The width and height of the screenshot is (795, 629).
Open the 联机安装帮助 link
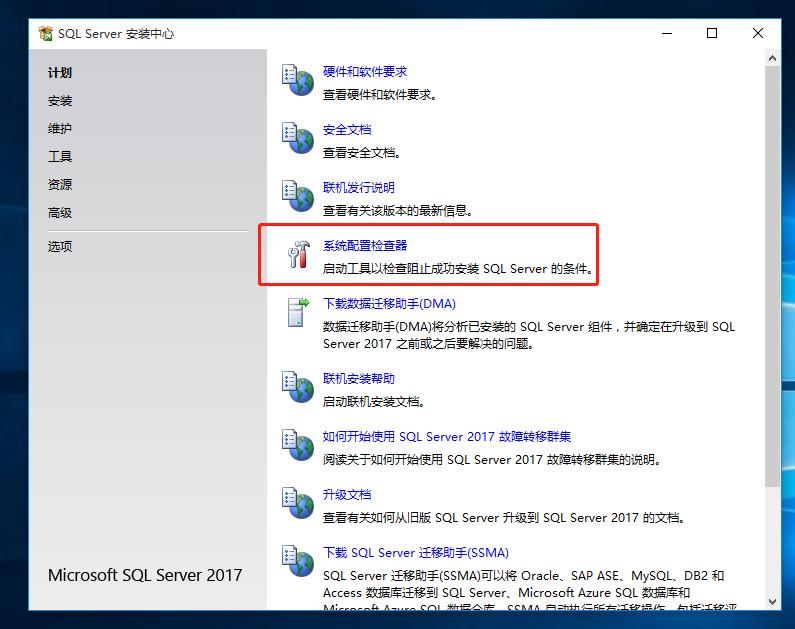tap(359, 379)
